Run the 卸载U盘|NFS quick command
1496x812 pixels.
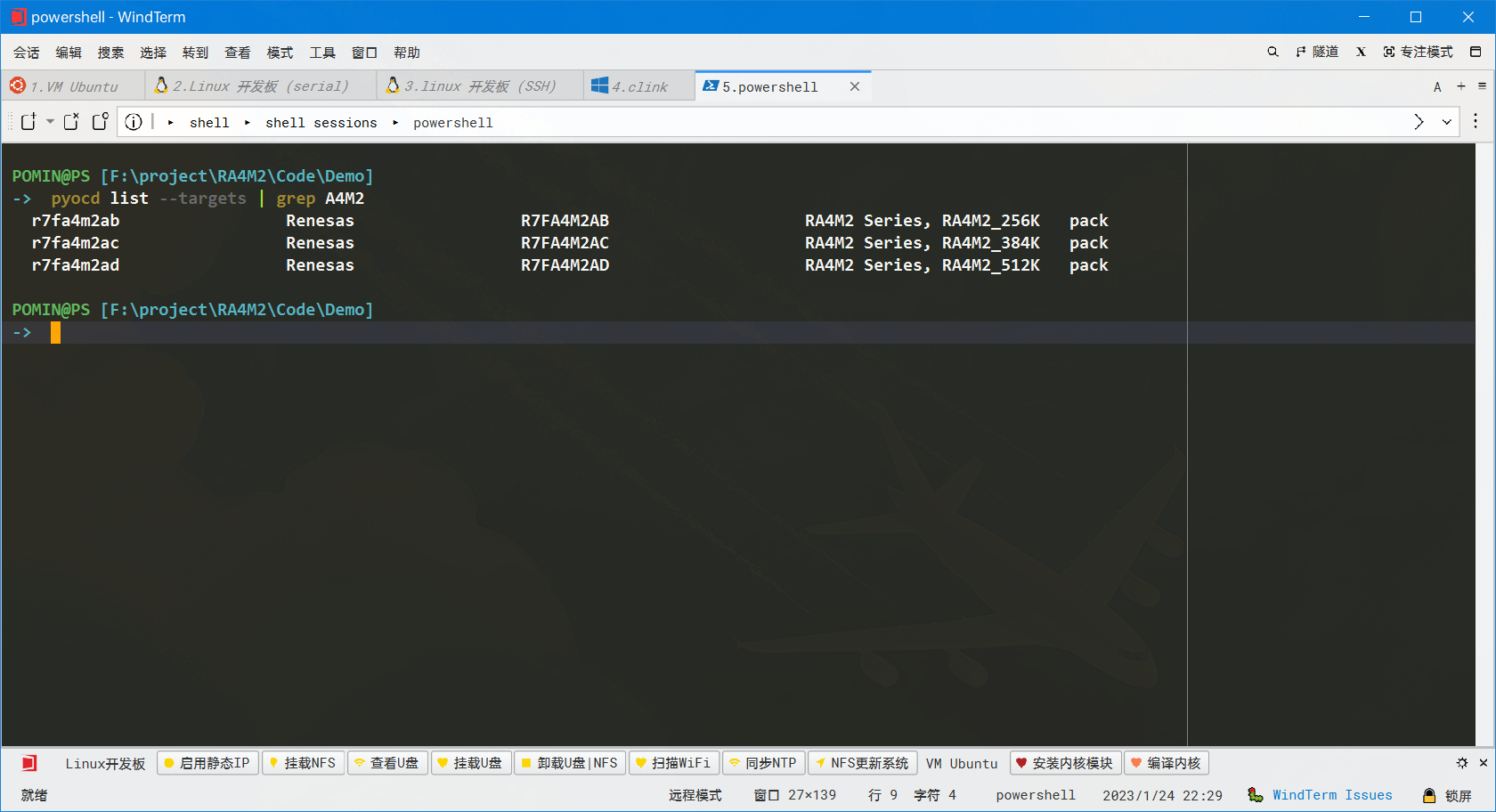pos(570,763)
